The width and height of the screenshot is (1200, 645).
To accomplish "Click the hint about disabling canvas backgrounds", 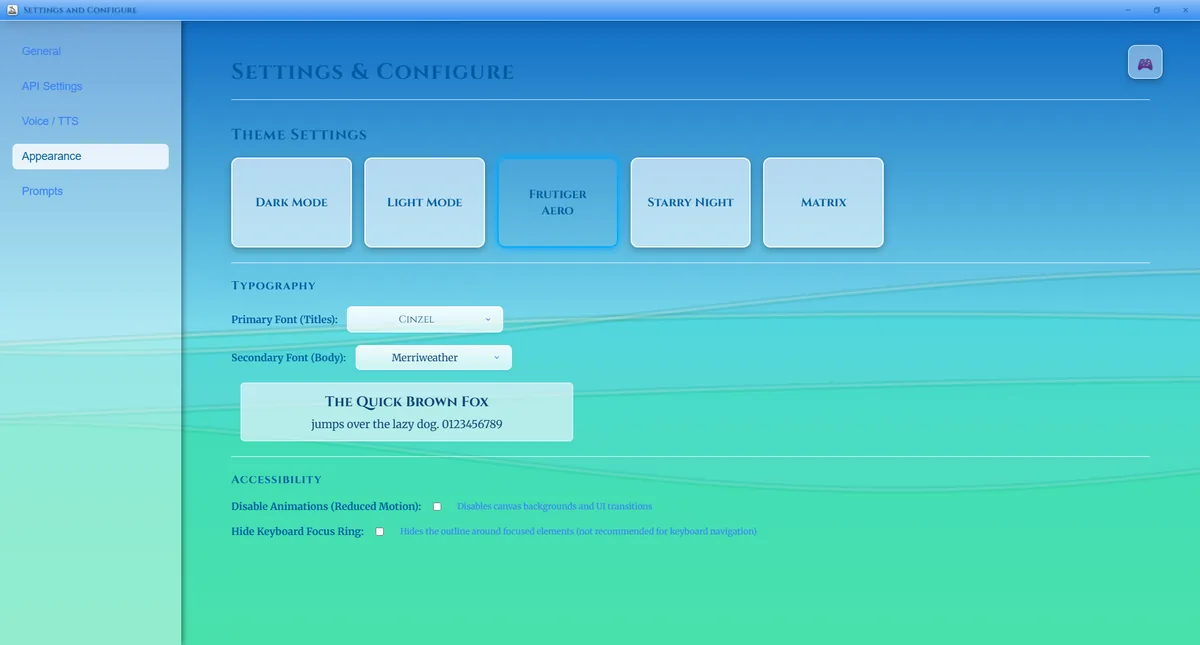I will pyautogui.click(x=554, y=507).
